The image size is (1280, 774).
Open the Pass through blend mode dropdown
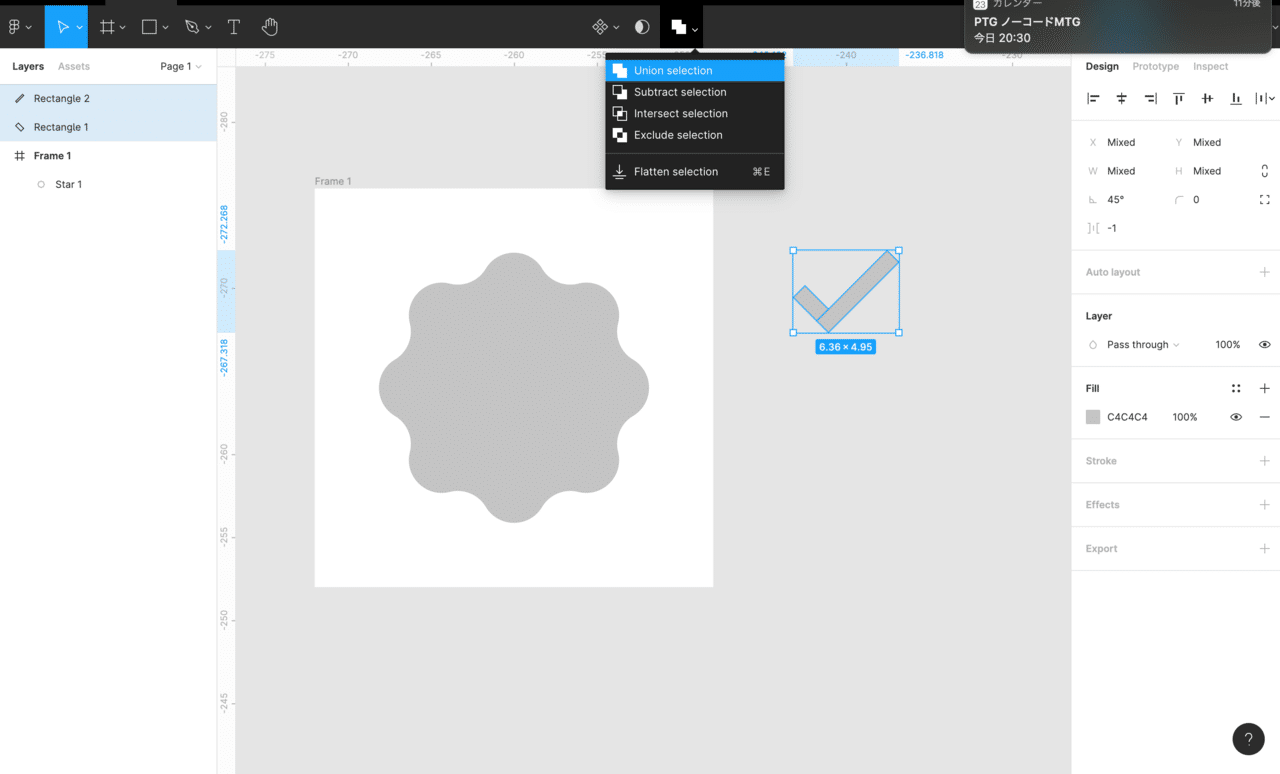coord(1142,345)
